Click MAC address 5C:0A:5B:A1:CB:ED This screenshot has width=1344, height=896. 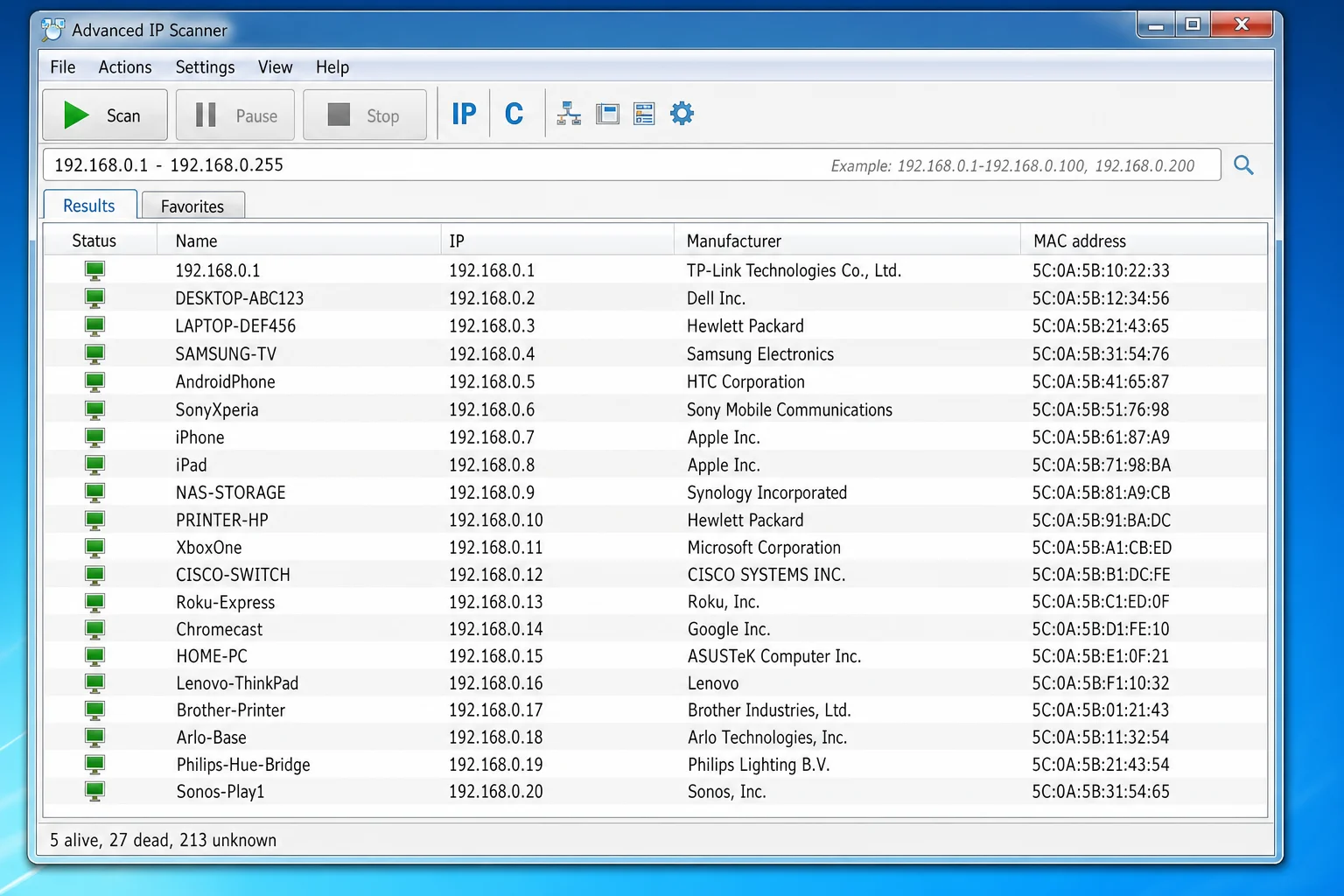pyautogui.click(x=1102, y=548)
